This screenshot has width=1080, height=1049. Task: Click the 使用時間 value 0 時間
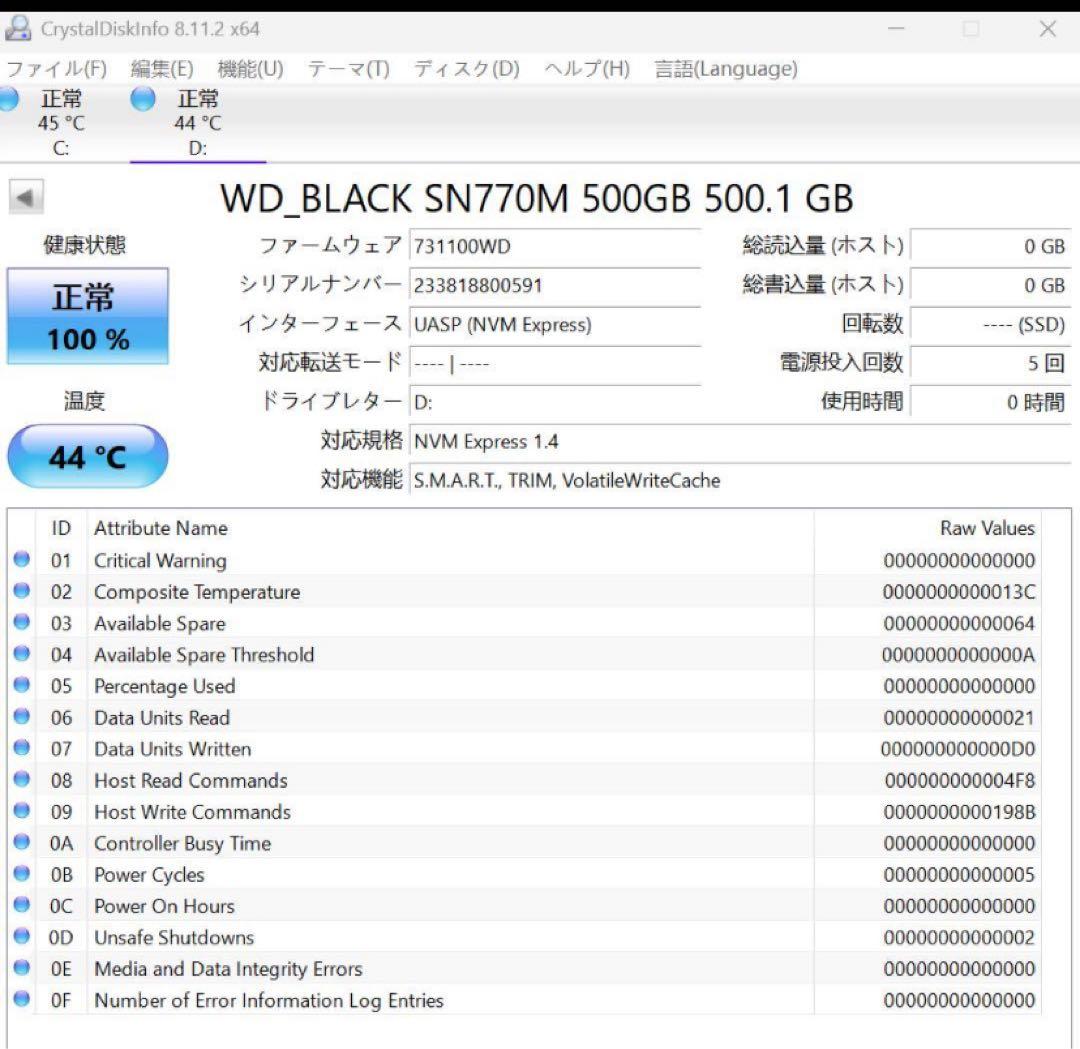pos(990,402)
